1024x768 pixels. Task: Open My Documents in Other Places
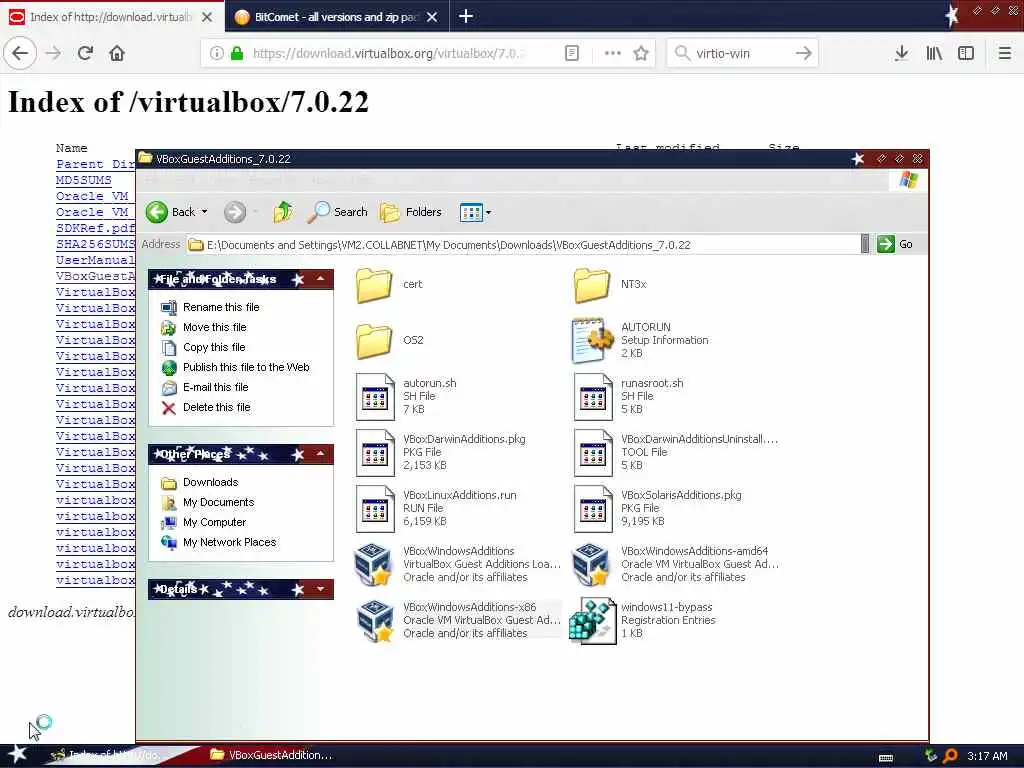[218, 502]
